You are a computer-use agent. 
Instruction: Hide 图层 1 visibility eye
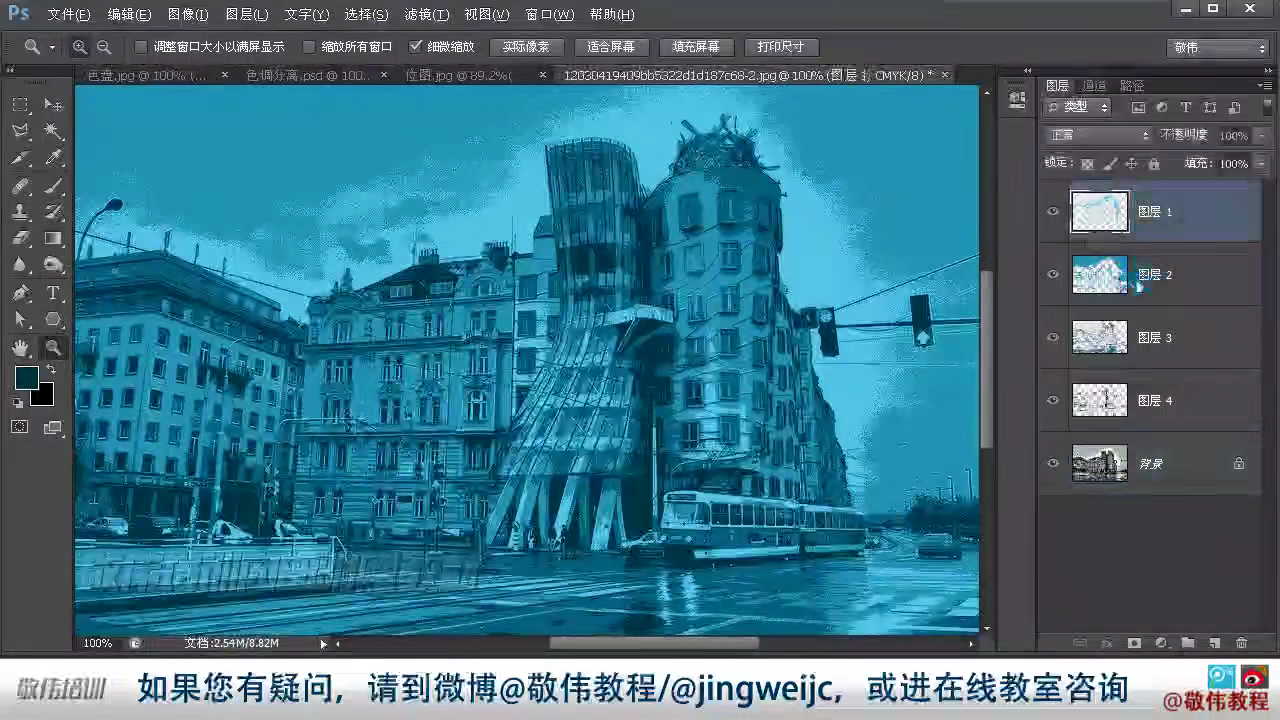point(1053,212)
